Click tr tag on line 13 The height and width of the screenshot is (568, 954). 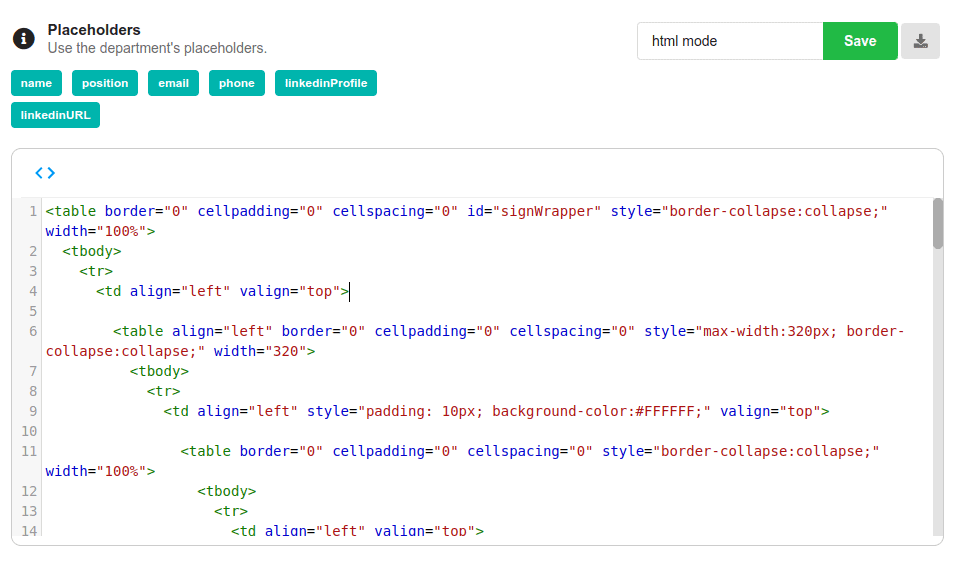(231, 511)
